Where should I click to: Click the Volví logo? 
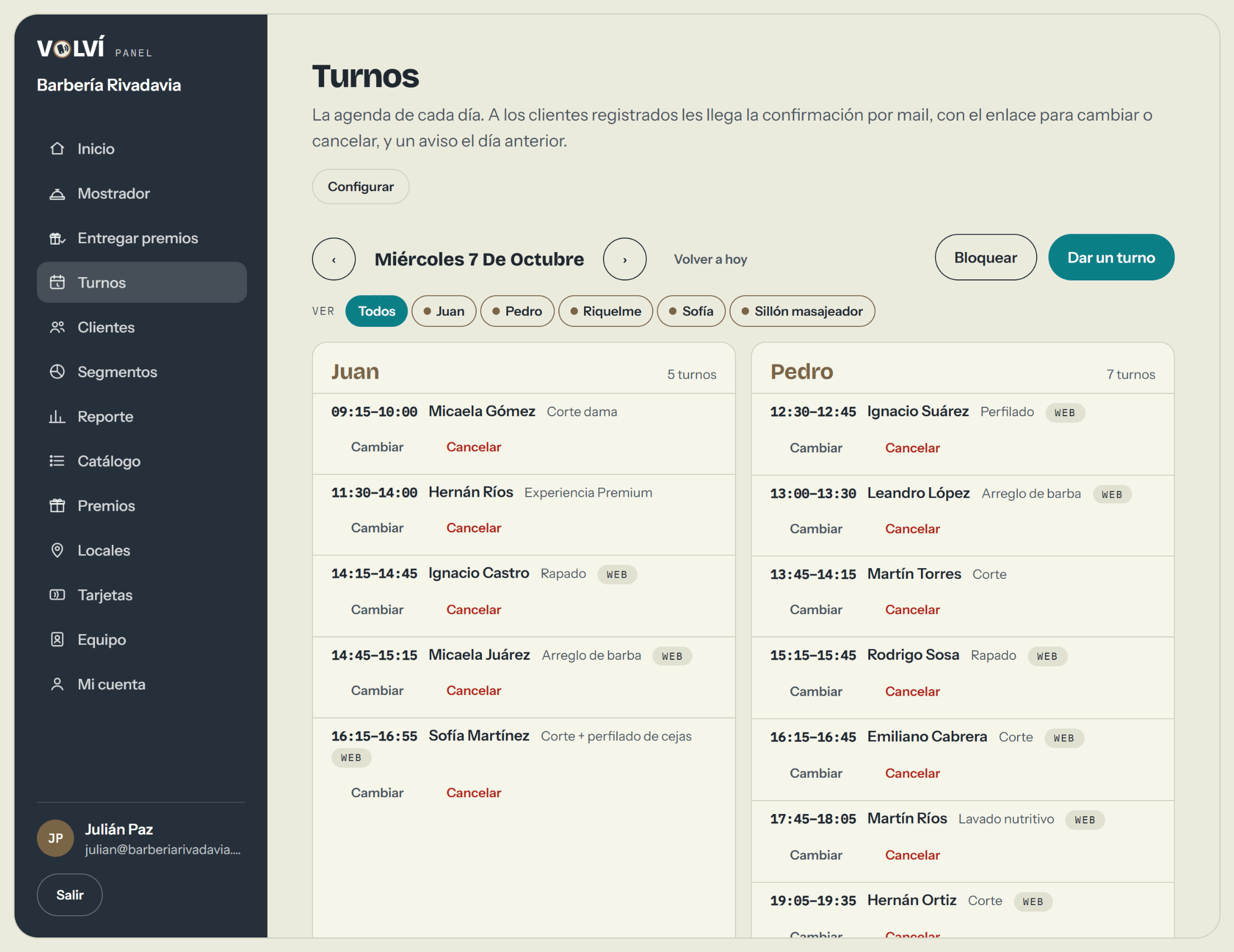[x=70, y=47]
